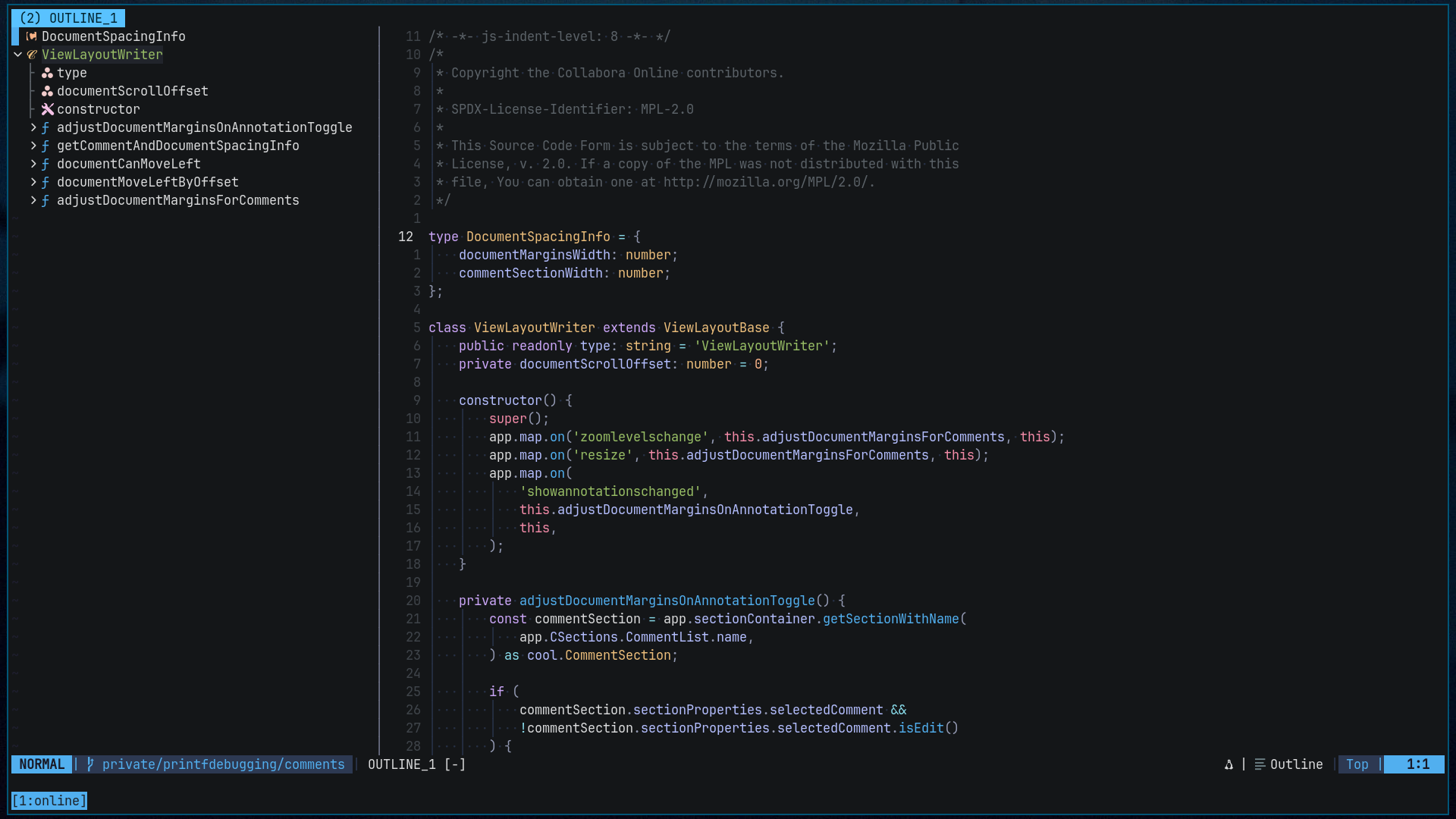
Task: Click the Linux penguin icon in statusline
Action: [1228, 764]
